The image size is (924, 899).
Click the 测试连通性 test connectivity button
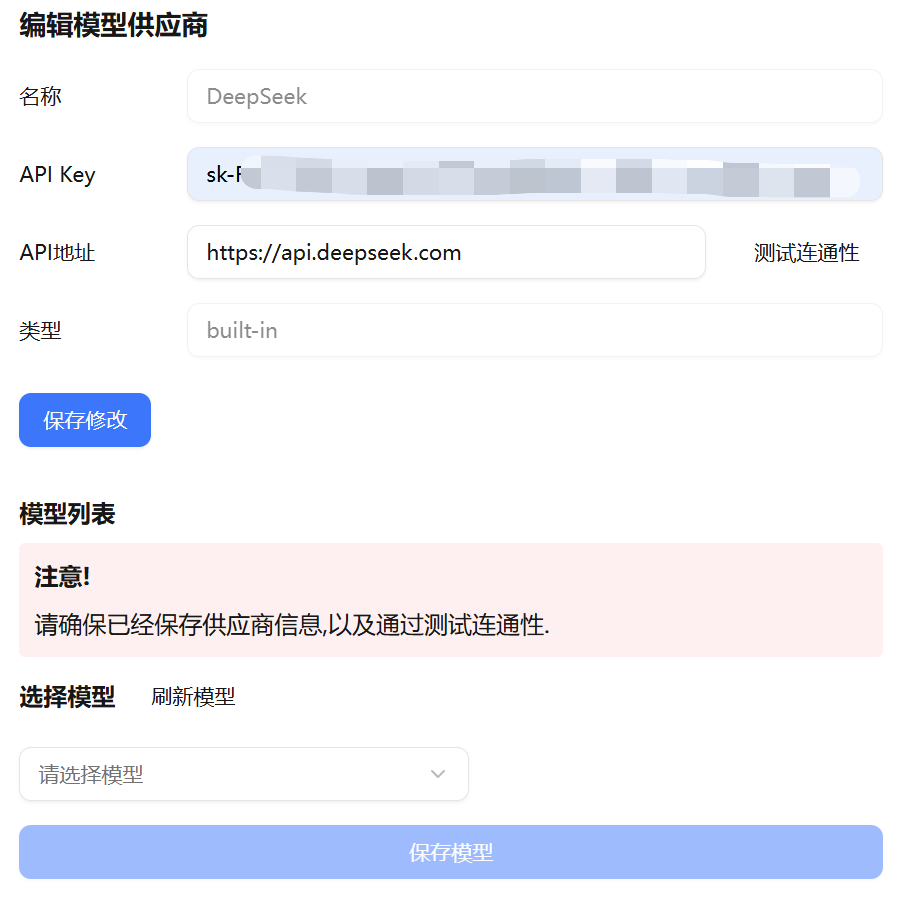click(x=806, y=253)
